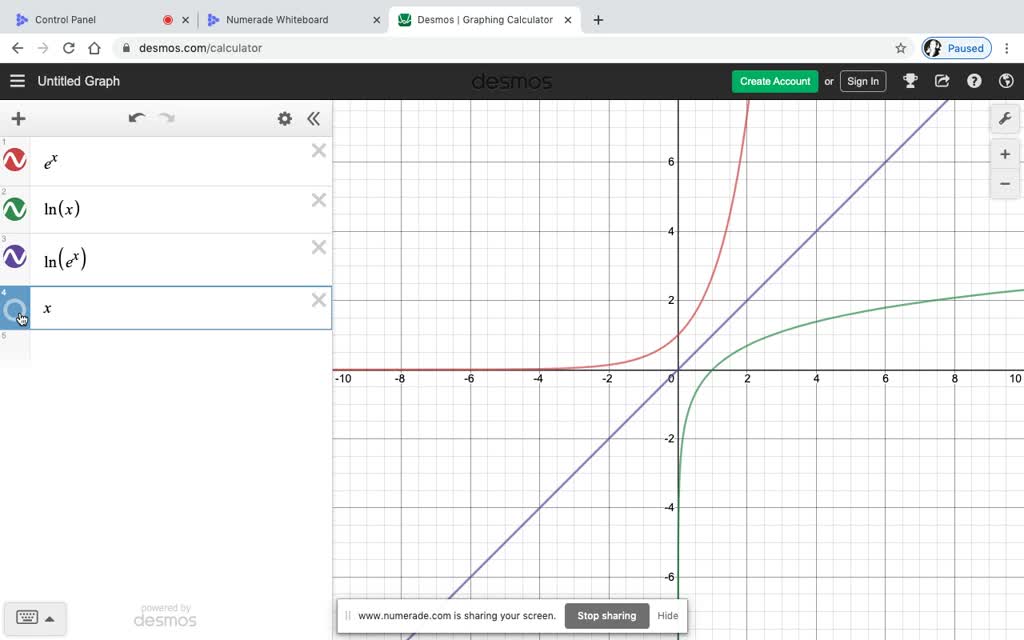Screen dimensions: 1024x640
Task: Click the Create Account button
Action: pyautogui.click(x=775, y=82)
